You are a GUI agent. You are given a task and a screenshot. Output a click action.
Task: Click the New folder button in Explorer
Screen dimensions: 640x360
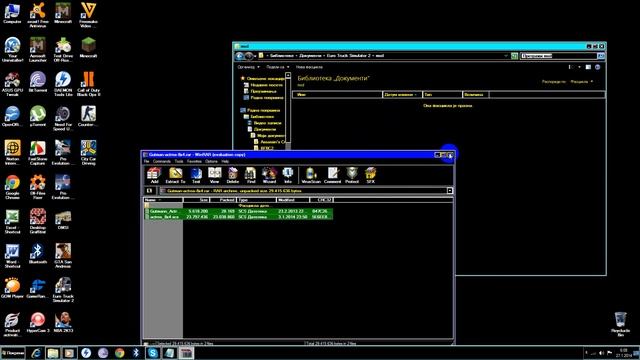309,67
